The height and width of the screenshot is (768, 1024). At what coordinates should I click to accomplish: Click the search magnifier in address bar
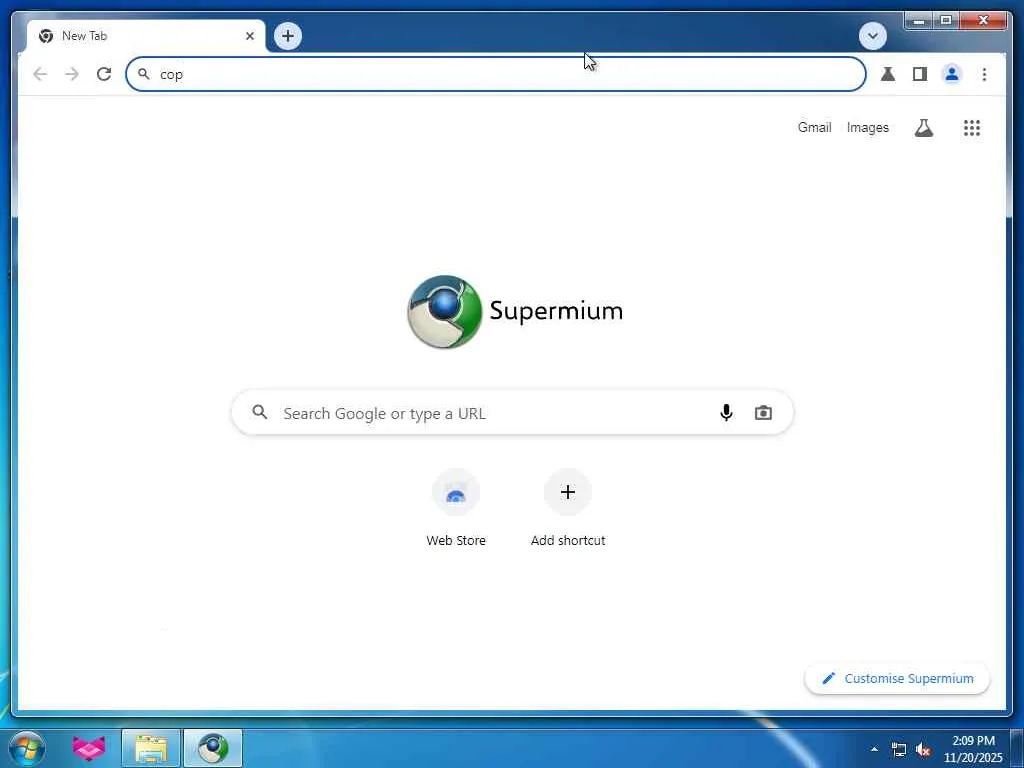tap(144, 74)
